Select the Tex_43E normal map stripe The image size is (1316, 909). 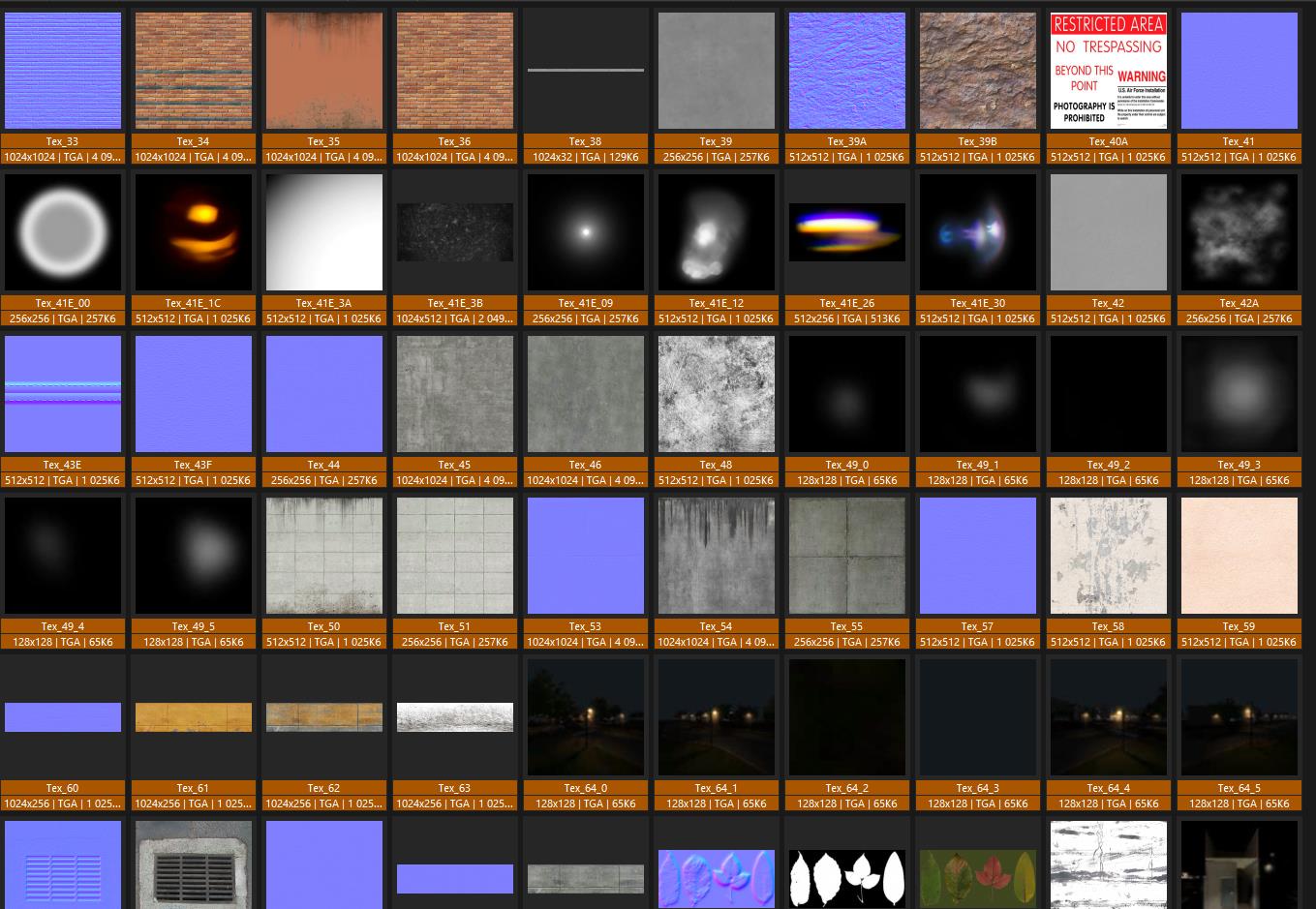pos(63,394)
